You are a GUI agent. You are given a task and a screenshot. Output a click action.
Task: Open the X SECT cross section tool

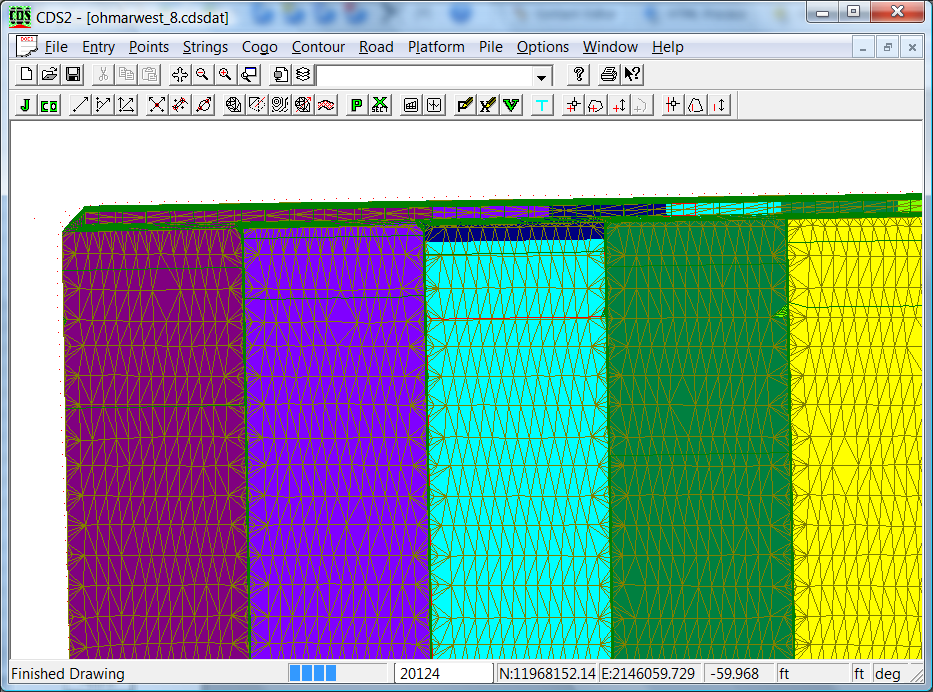380,105
